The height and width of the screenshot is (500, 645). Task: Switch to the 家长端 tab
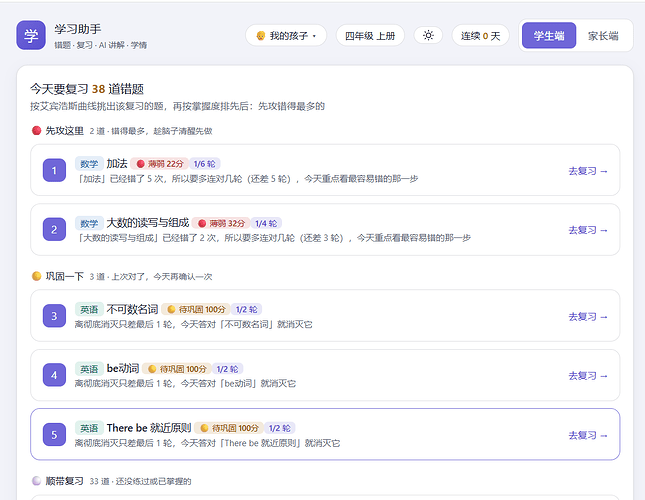[603, 36]
